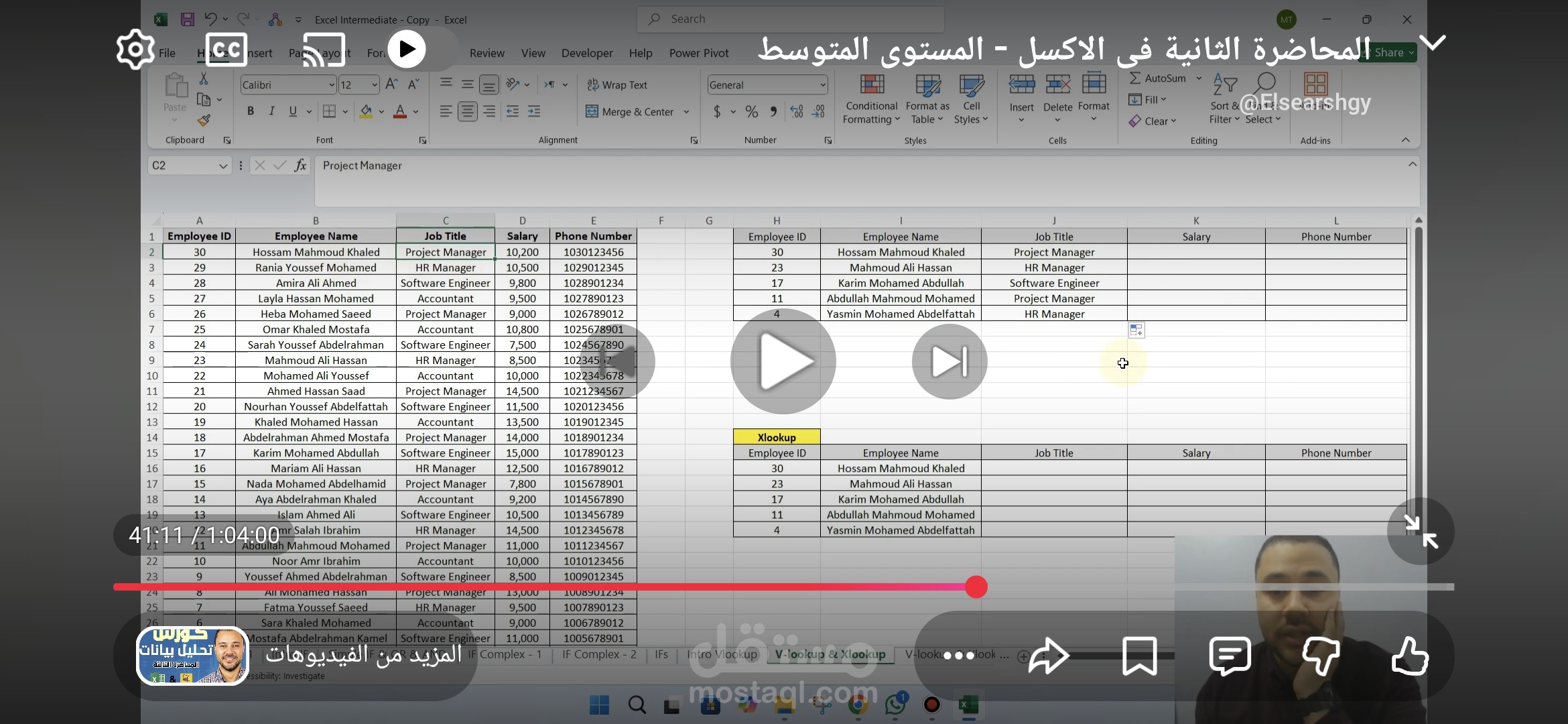Share the video arrow icon

[1049, 655]
